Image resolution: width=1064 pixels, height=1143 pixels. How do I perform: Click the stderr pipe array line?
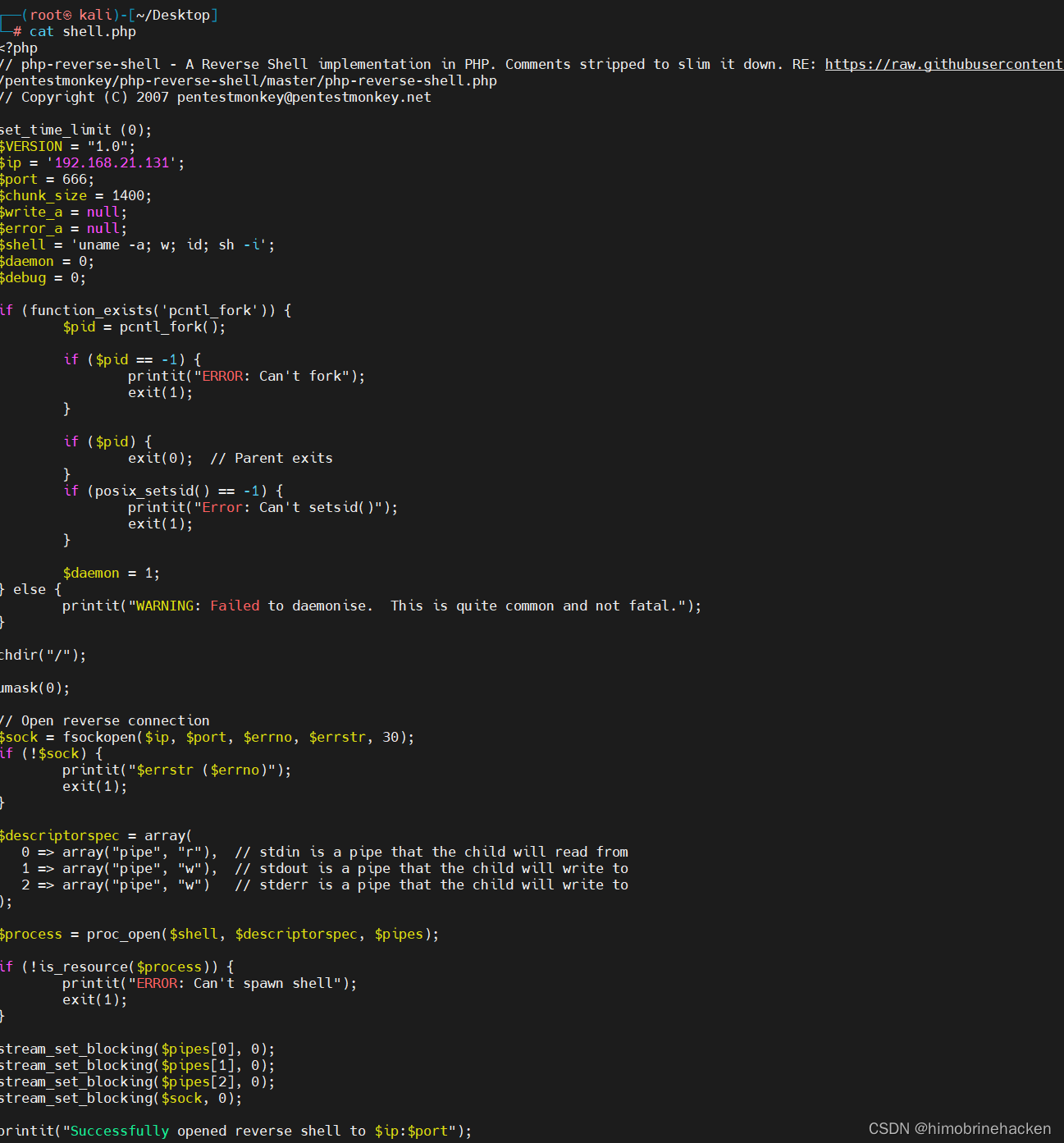tap(325, 885)
